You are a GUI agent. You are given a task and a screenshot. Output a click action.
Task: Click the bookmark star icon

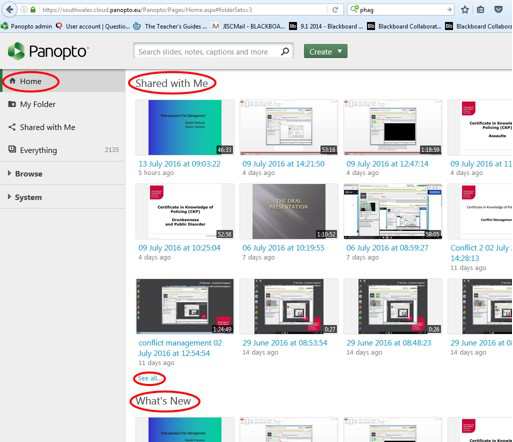[x=465, y=10]
